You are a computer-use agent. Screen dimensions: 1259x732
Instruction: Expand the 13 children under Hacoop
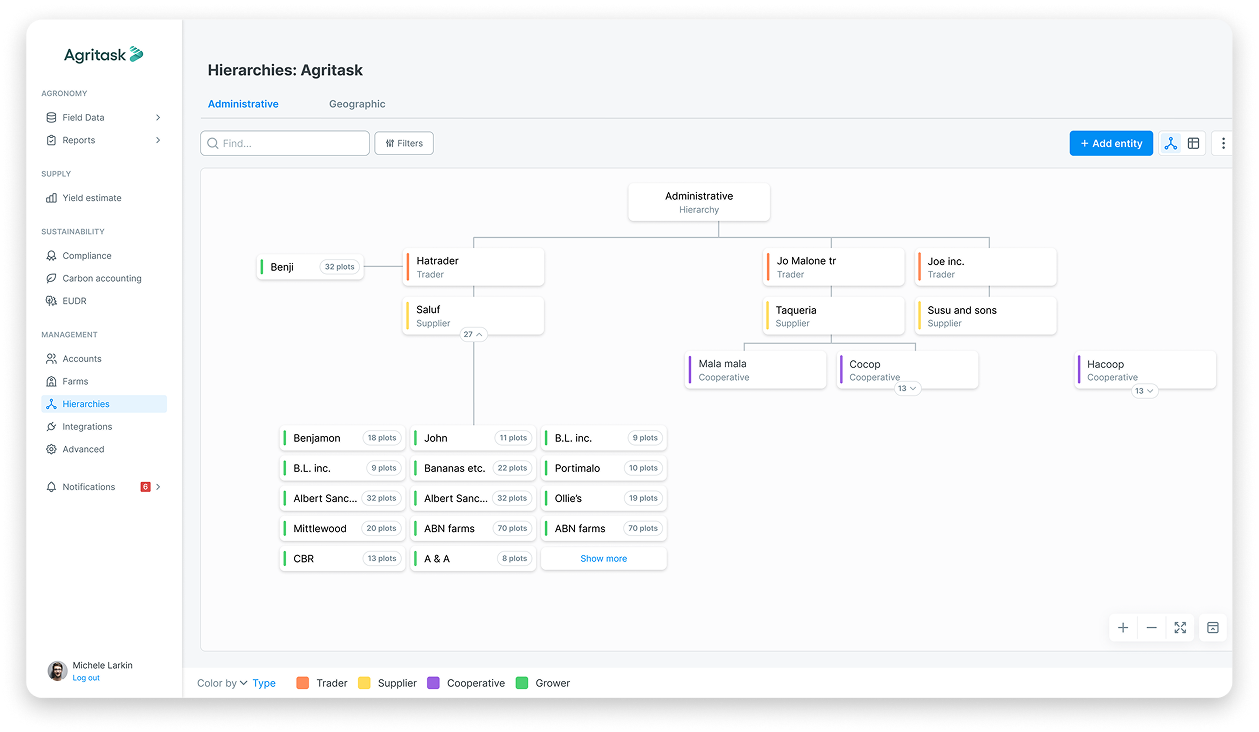coord(1145,391)
